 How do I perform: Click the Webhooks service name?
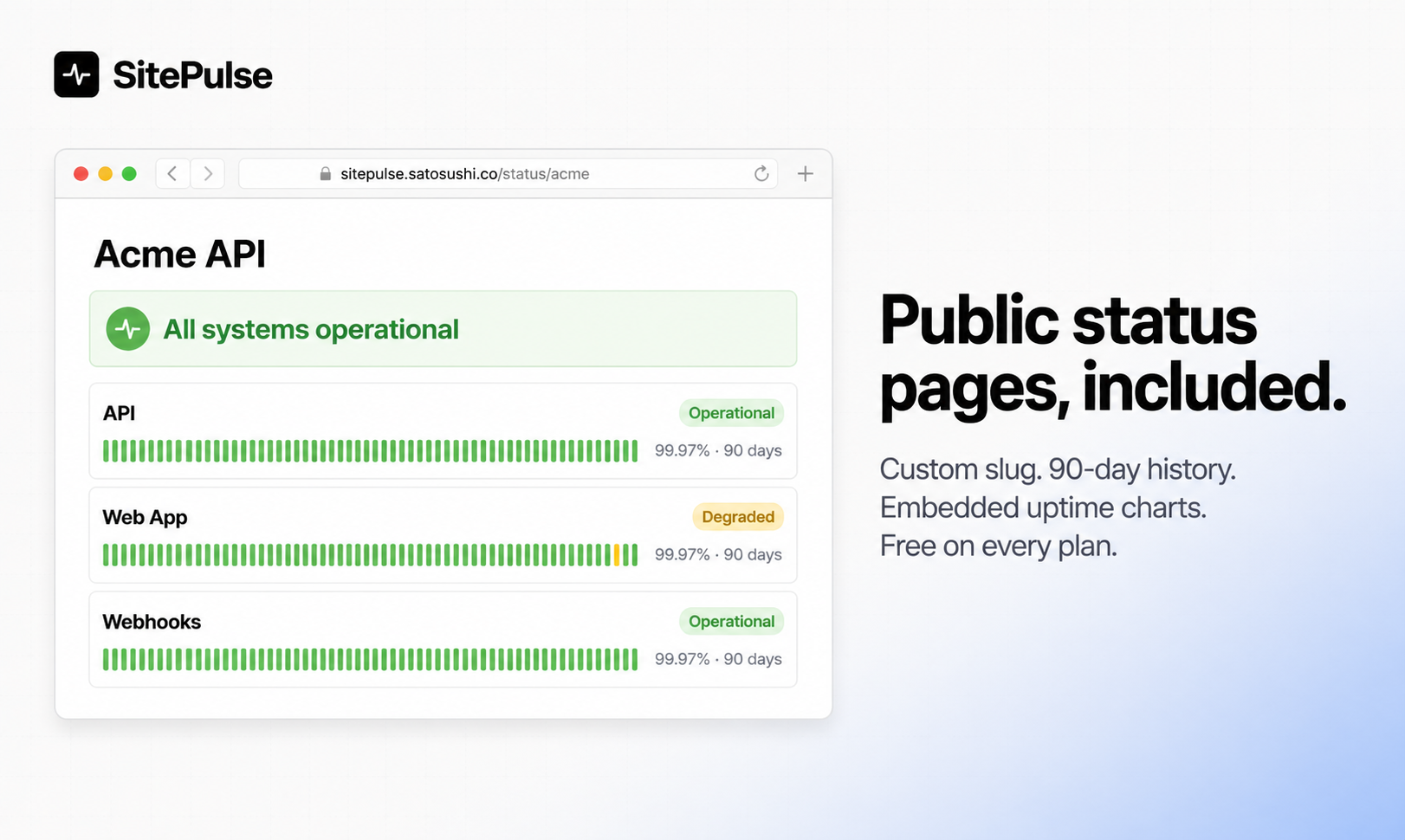[152, 622]
